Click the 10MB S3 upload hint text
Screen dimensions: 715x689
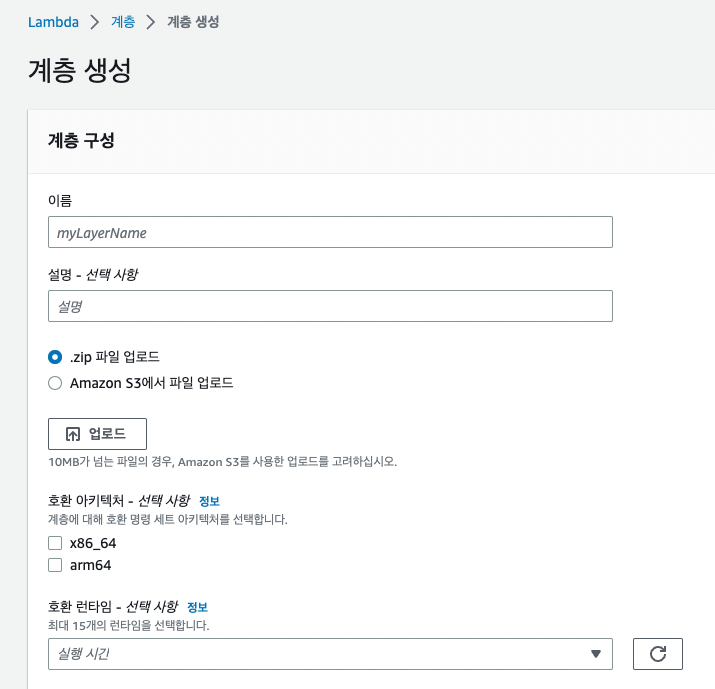pyautogui.click(x=223, y=462)
